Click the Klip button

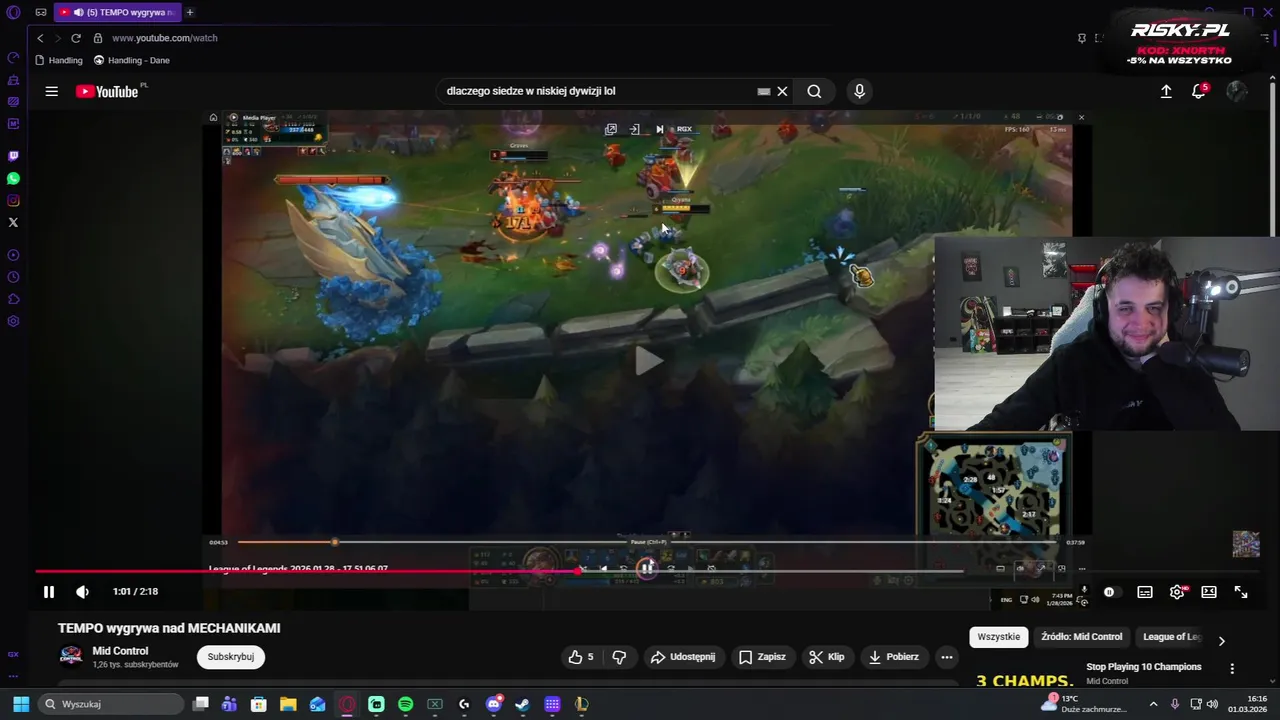point(827,657)
